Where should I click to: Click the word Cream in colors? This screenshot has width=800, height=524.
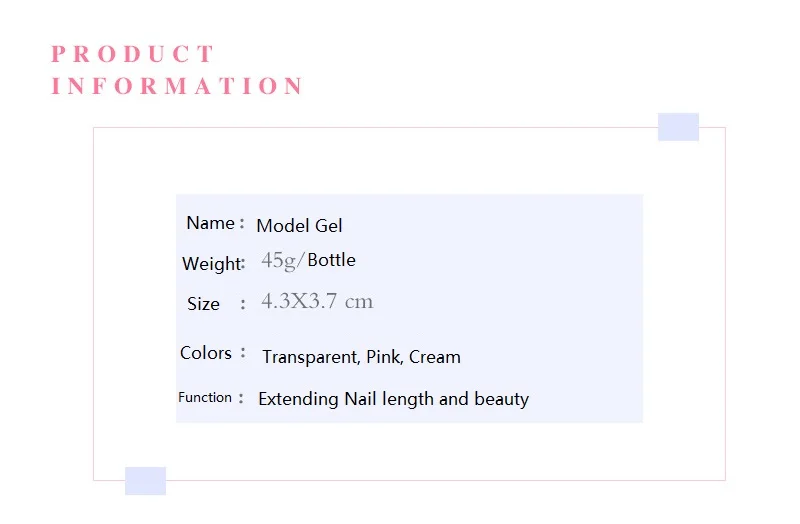pos(435,357)
